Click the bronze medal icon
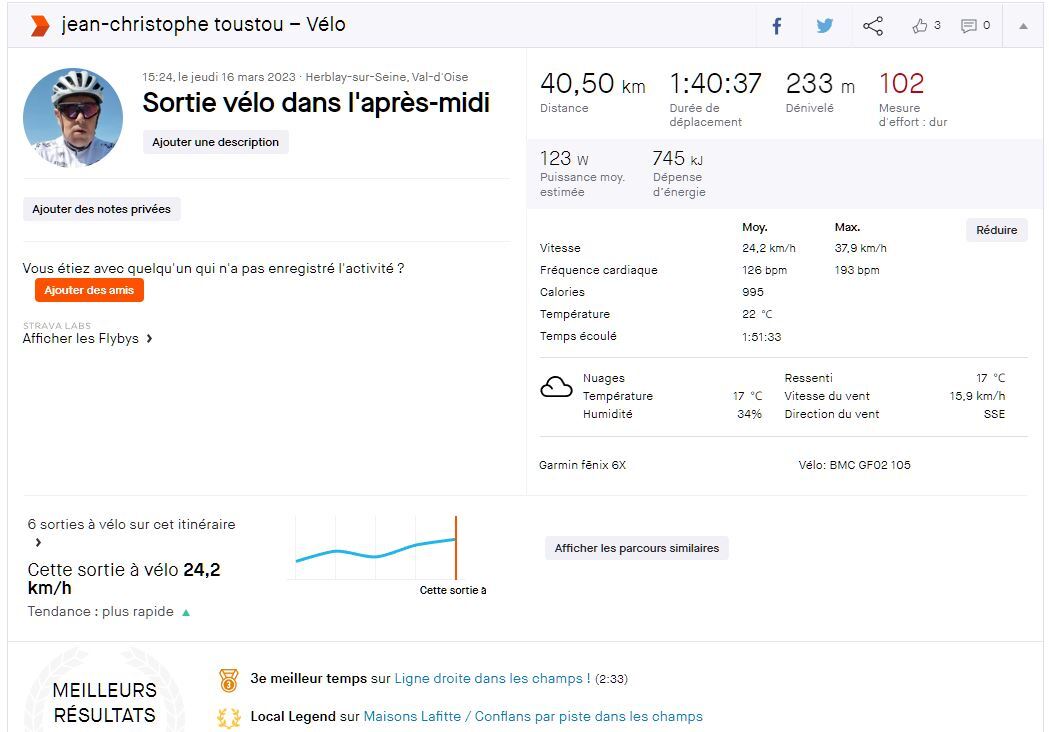 pyautogui.click(x=229, y=680)
